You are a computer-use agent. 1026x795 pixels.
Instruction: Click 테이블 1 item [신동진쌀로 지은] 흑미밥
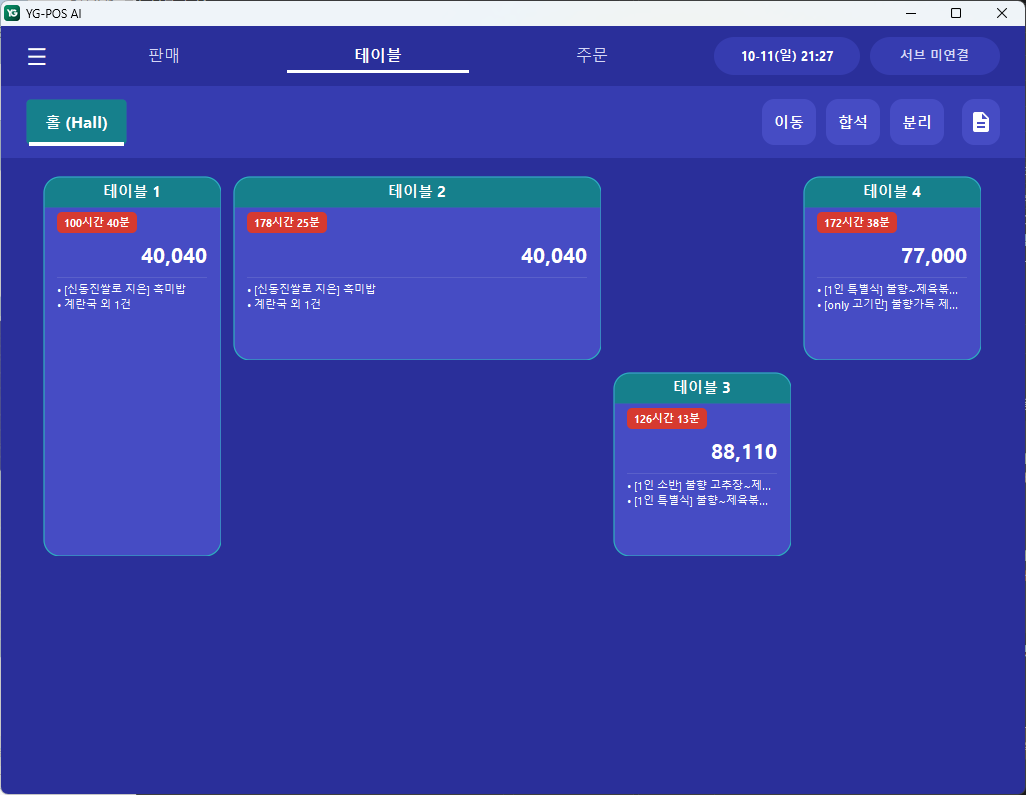coord(122,289)
